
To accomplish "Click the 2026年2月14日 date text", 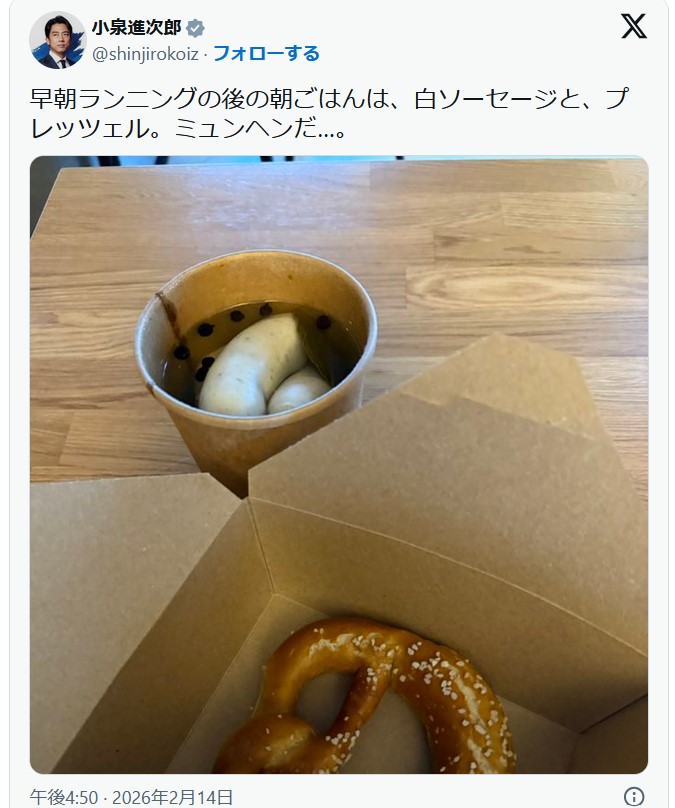I will pos(172,797).
